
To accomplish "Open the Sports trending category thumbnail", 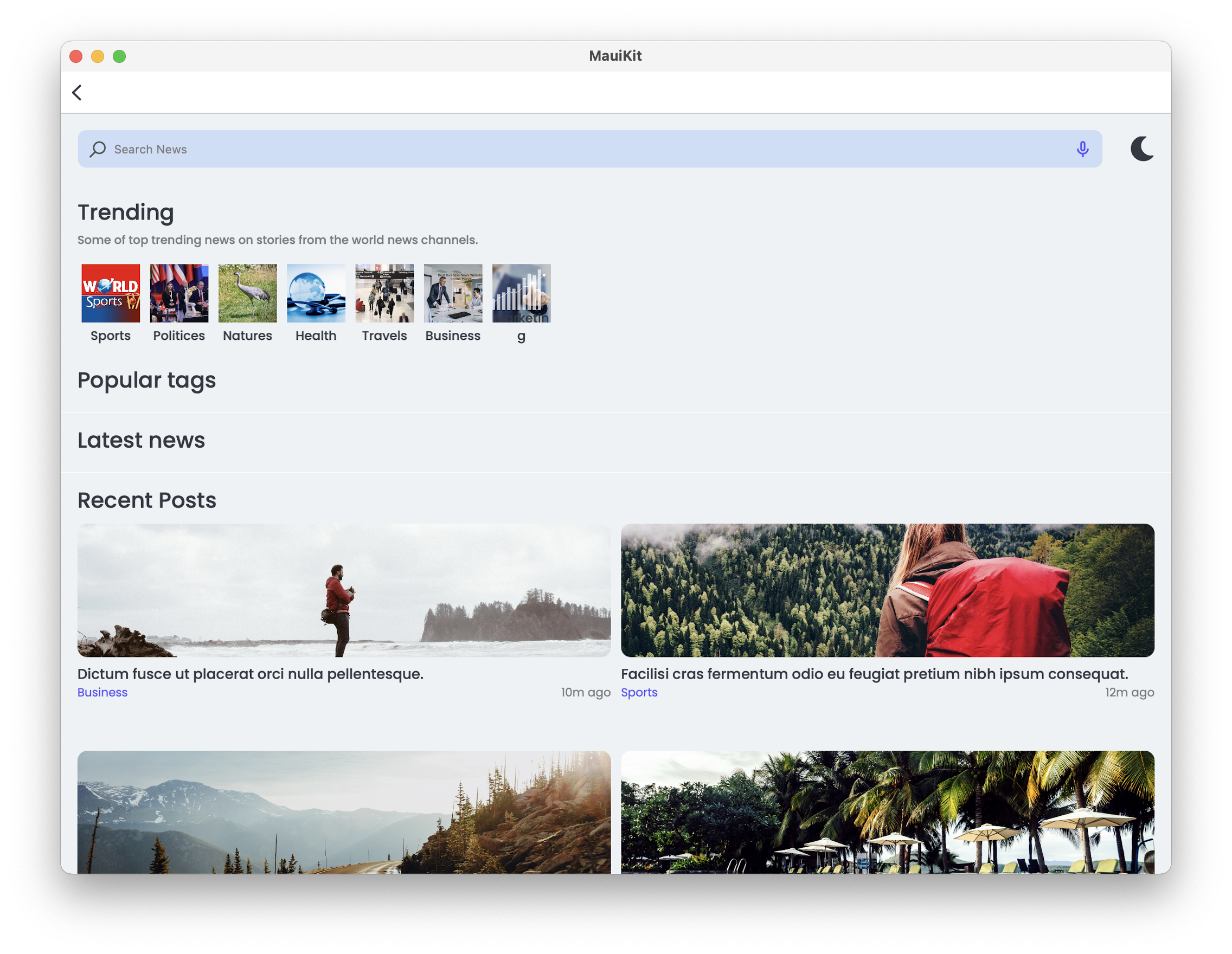I will (111, 293).
